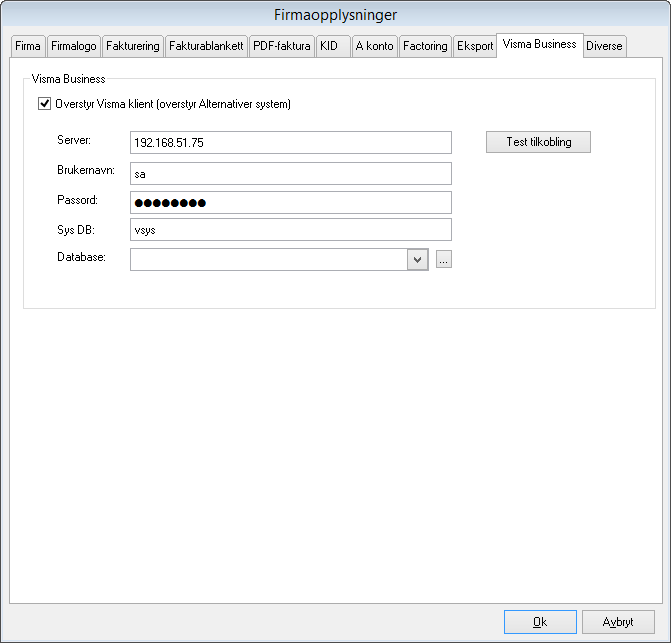Focus the Brukernavn field containing sa
This screenshot has width=671, height=643.
(291, 173)
